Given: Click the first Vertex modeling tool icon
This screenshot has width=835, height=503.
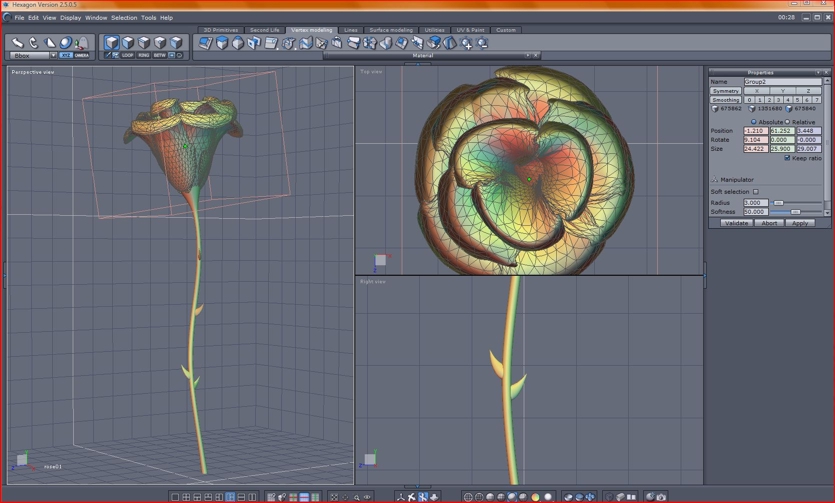Looking at the screenshot, I should 205,43.
